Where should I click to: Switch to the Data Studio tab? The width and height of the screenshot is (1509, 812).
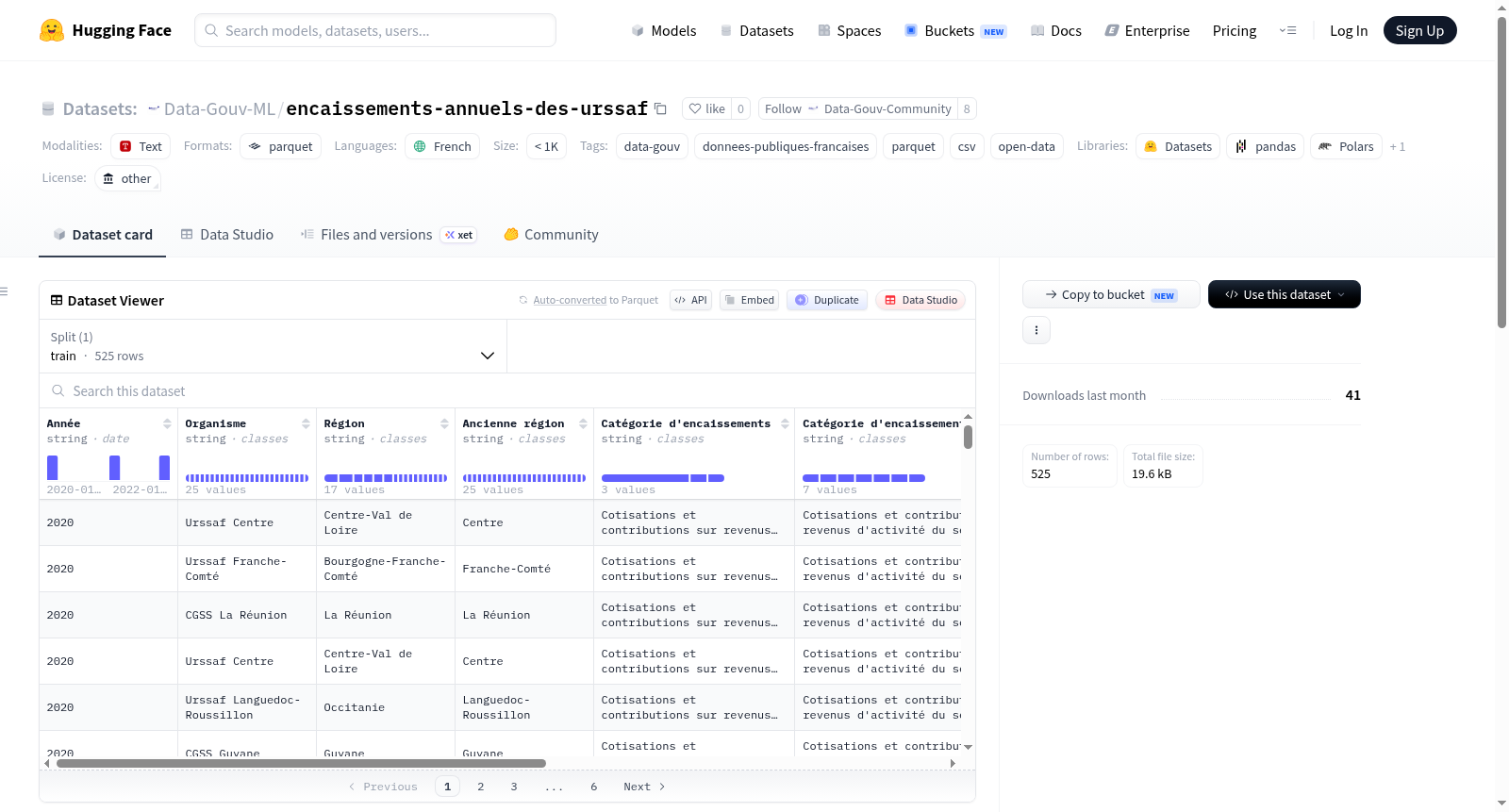pyautogui.click(x=226, y=234)
